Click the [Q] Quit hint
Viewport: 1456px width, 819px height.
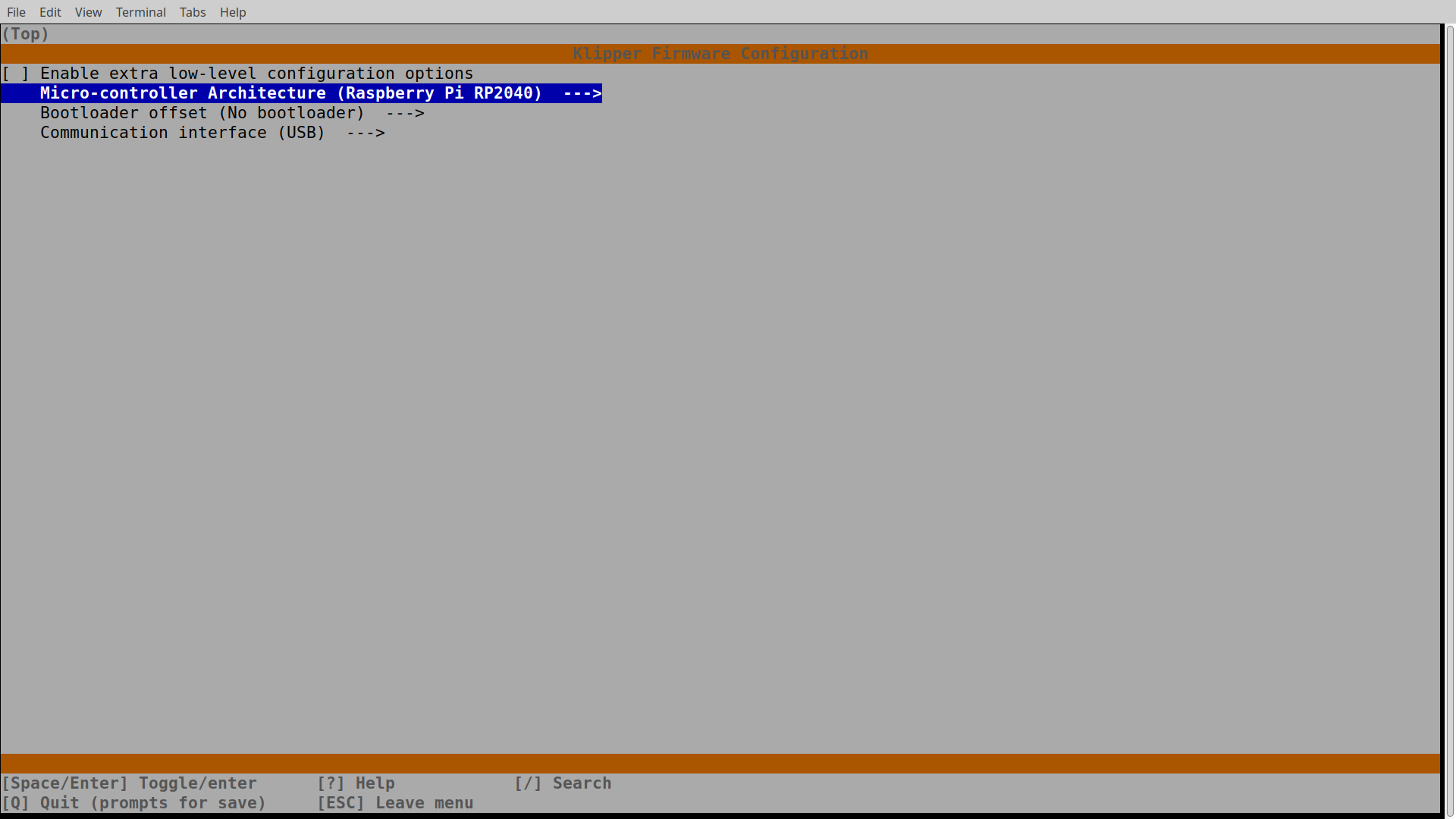click(133, 803)
